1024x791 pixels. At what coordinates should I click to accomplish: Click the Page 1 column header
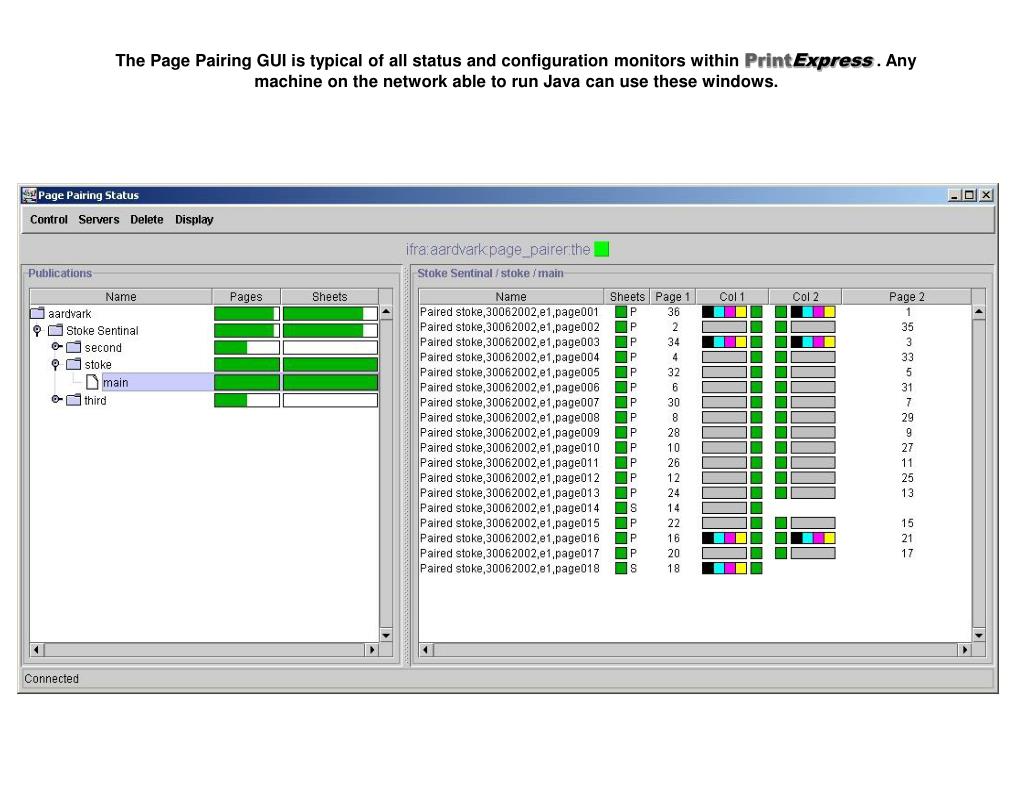(x=673, y=297)
